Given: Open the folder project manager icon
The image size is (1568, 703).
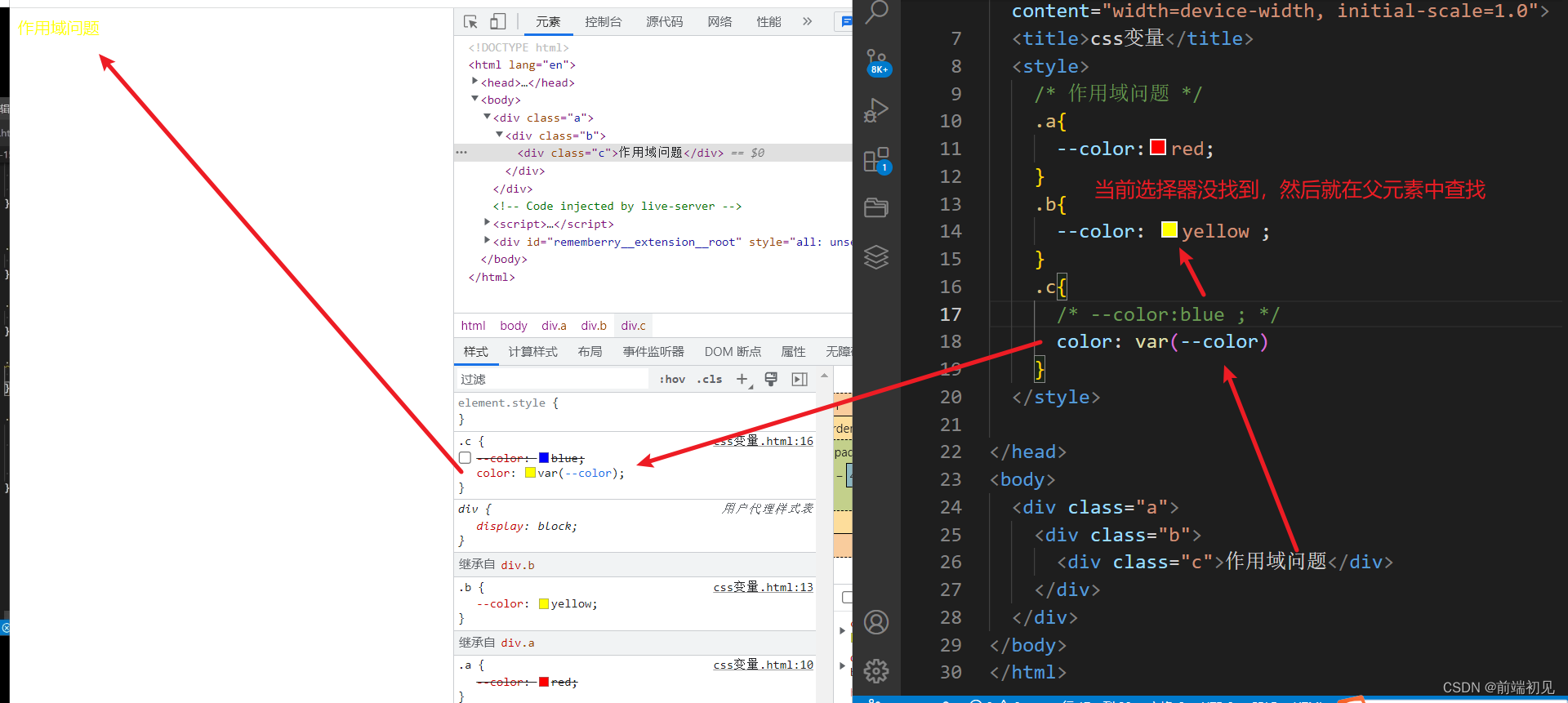Looking at the screenshot, I should [876, 208].
